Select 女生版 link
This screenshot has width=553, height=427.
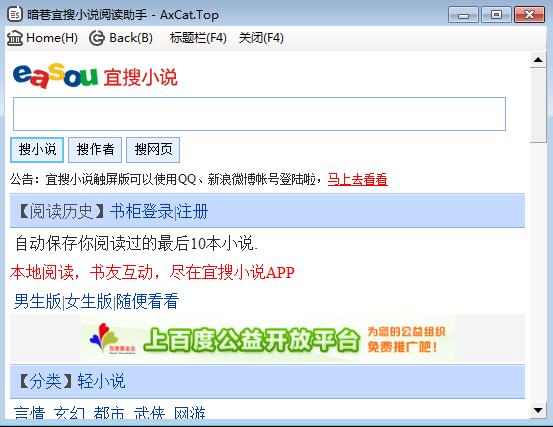click(89, 301)
